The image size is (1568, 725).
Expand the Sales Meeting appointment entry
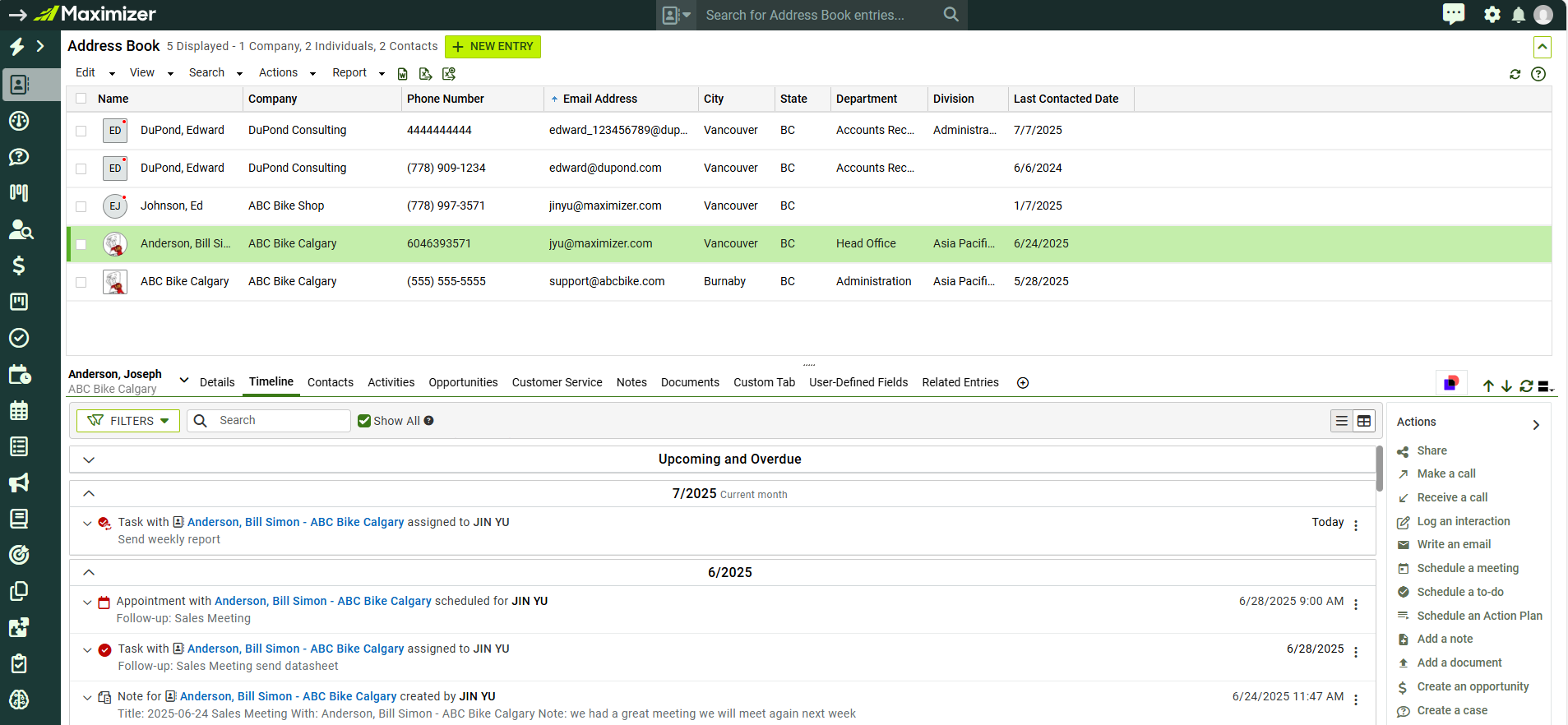(87, 602)
